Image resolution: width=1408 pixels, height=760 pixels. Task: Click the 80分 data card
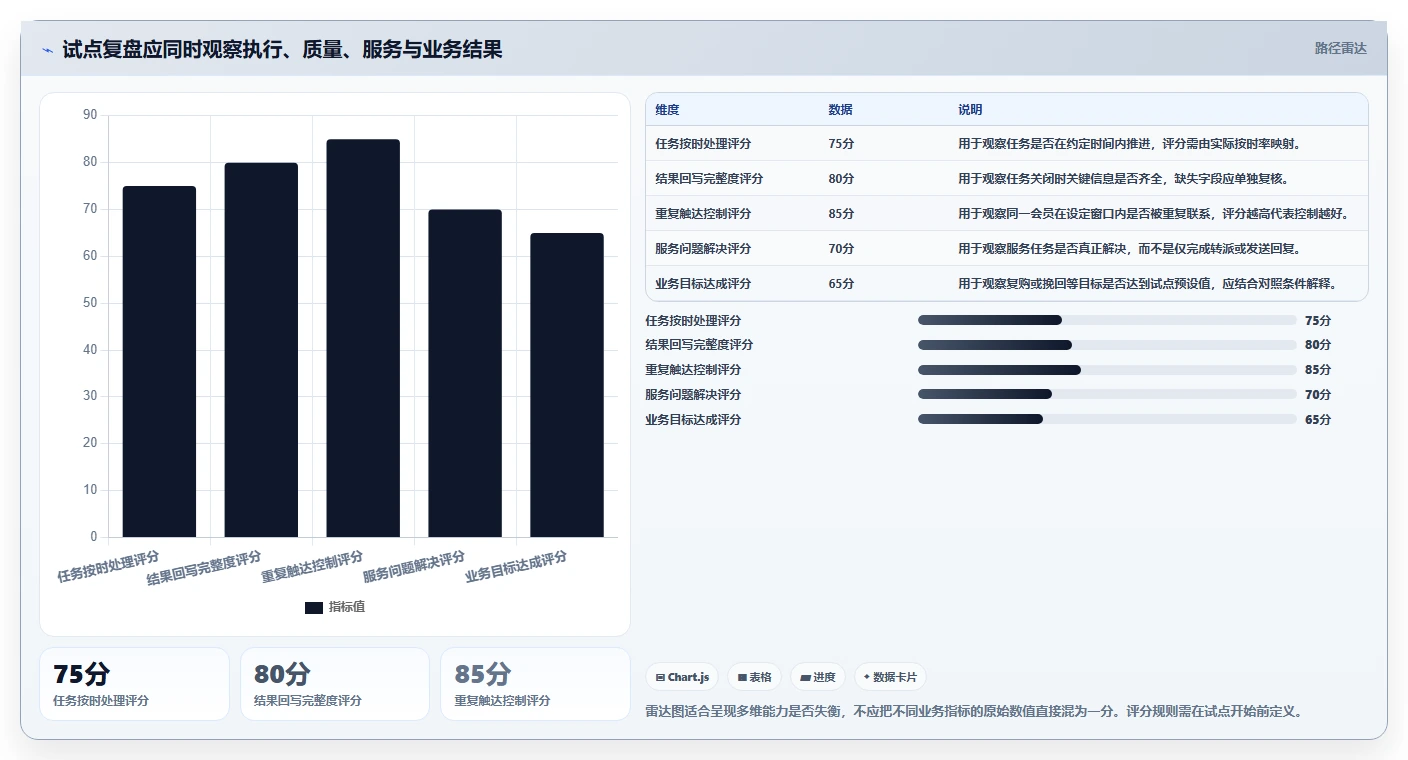335,684
